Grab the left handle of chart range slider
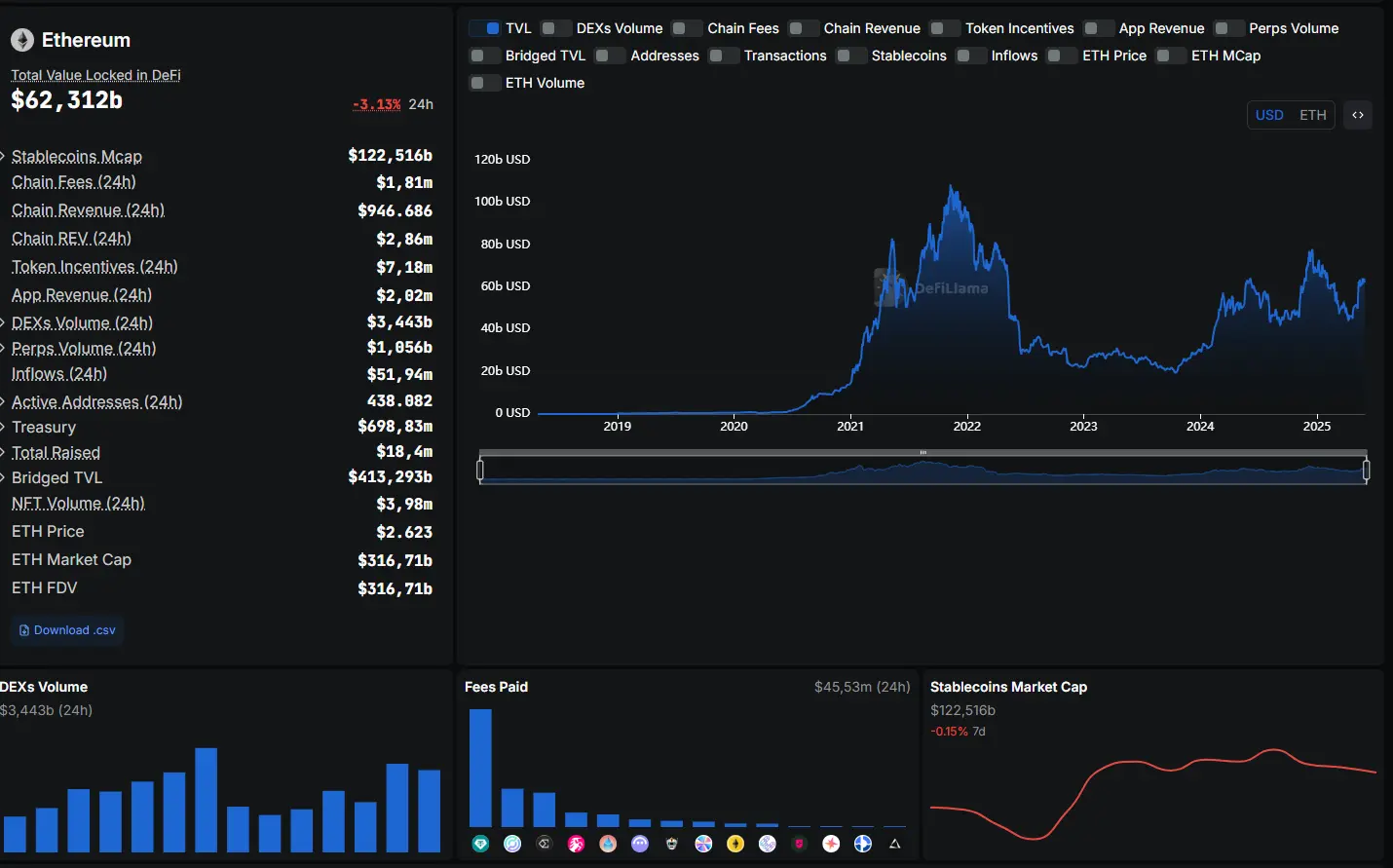This screenshot has width=1393, height=868. pyautogui.click(x=480, y=471)
